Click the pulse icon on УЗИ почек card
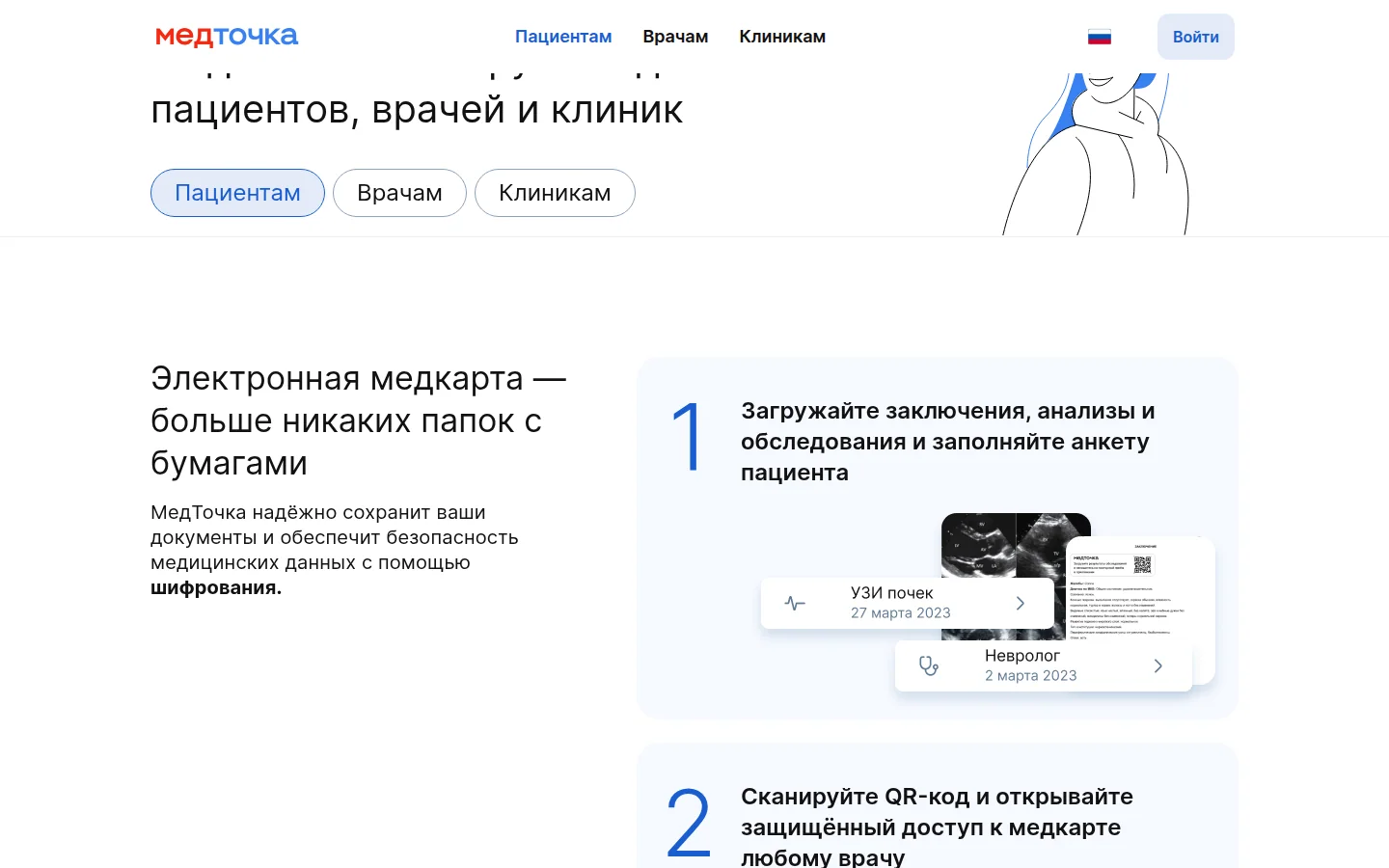The image size is (1389, 868). [795, 604]
